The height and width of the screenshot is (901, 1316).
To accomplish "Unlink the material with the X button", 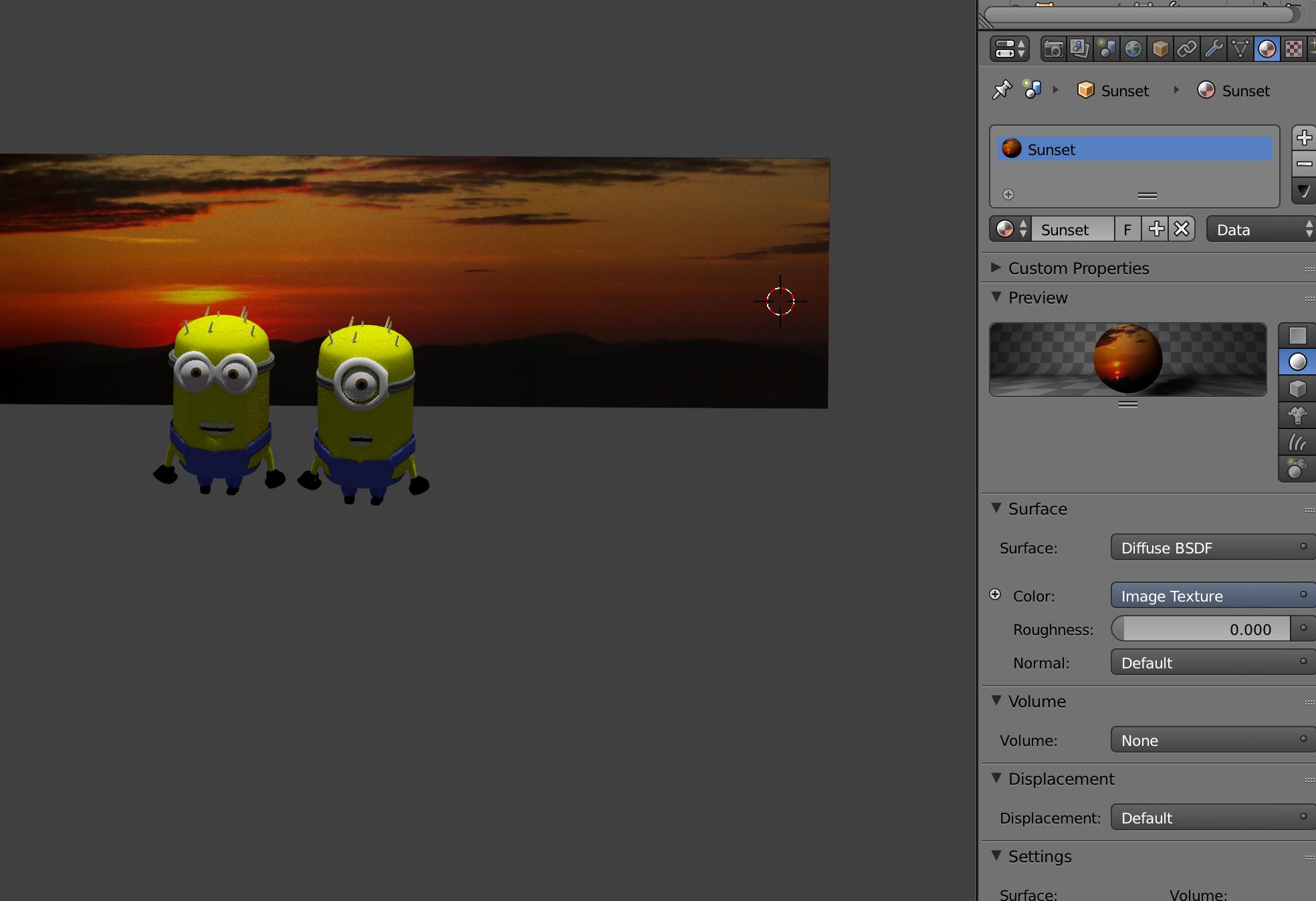I will coord(1182,229).
